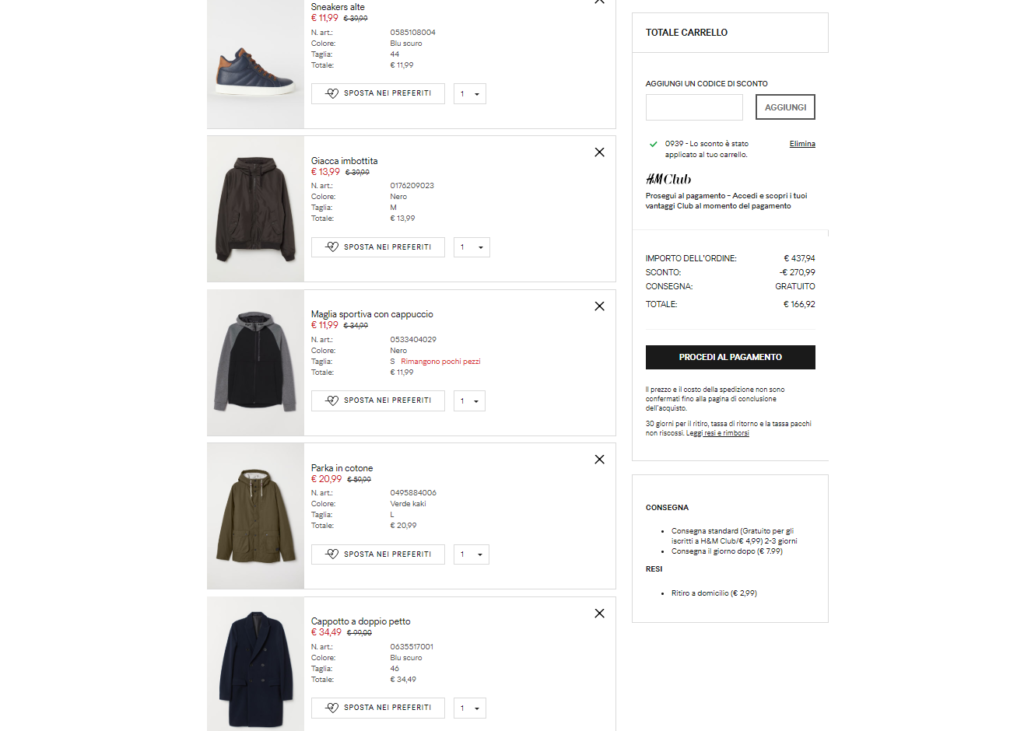Move Parka in cotone to favorites
1024x731 pixels.
click(377, 554)
